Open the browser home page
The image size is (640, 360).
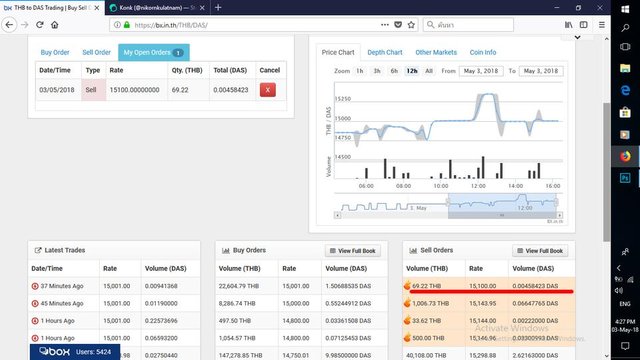click(x=55, y=25)
